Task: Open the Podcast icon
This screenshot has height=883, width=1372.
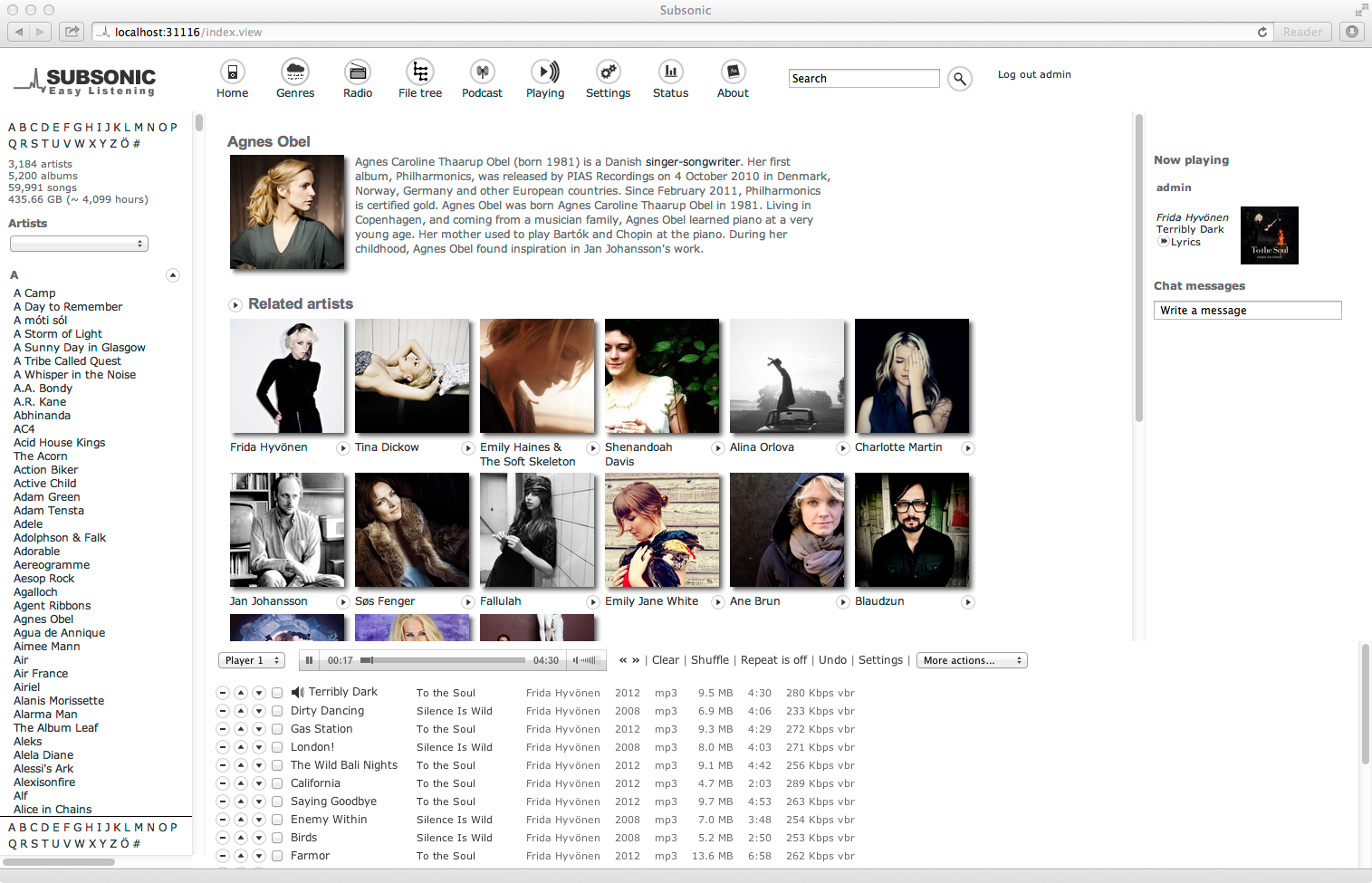Action: [483, 72]
